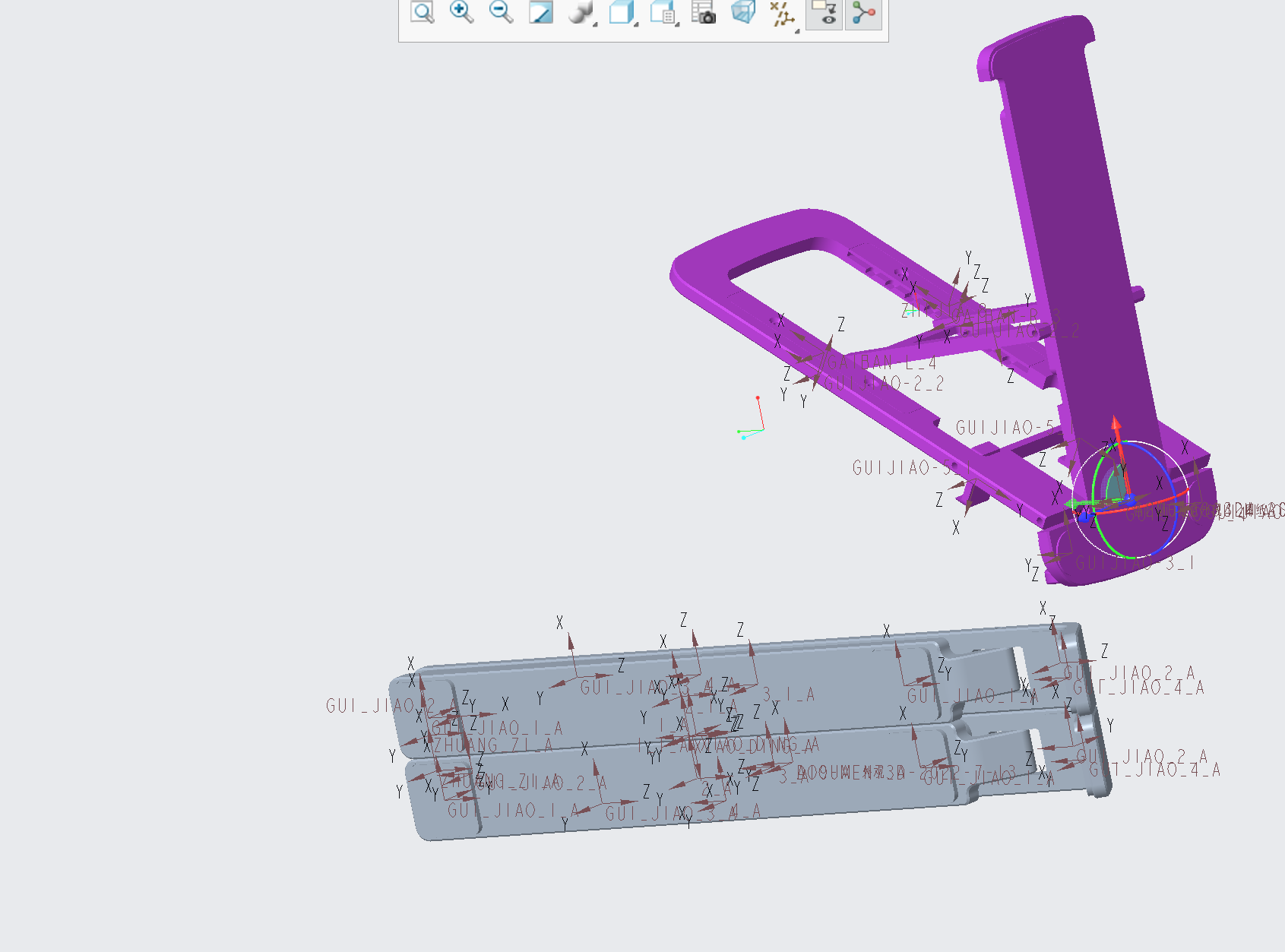Click the GUIJIAO-5 coordinate system label
Screen dimensions: 1285x952
(x=1005, y=428)
